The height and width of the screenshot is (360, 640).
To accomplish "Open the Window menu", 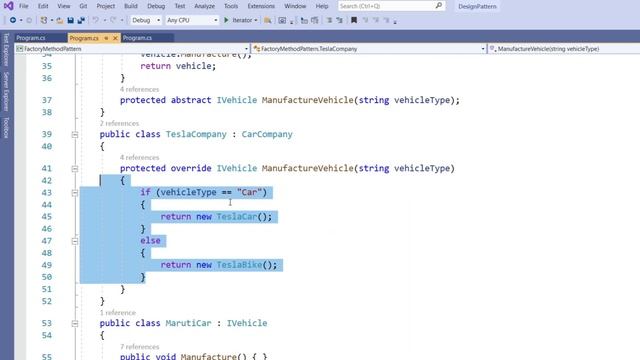I will tap(295, 6).
